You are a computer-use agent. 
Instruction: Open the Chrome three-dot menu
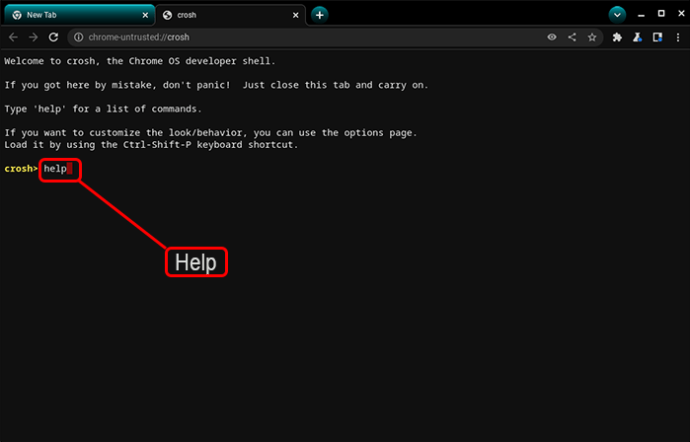(677, 37)
